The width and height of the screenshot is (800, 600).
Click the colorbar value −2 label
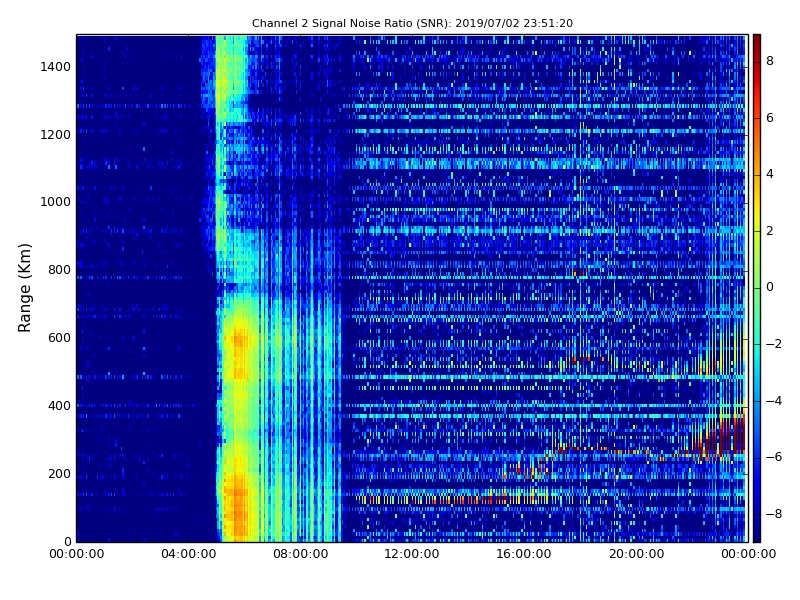(773, 344)
